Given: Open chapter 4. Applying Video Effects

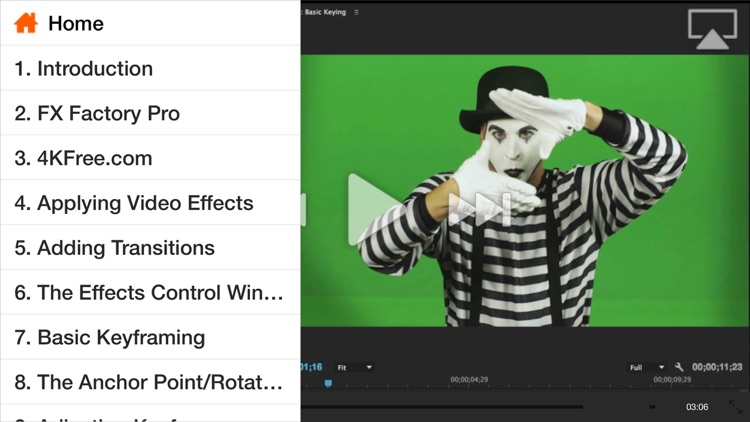Looking at the screenshot, I should (150, 203).
